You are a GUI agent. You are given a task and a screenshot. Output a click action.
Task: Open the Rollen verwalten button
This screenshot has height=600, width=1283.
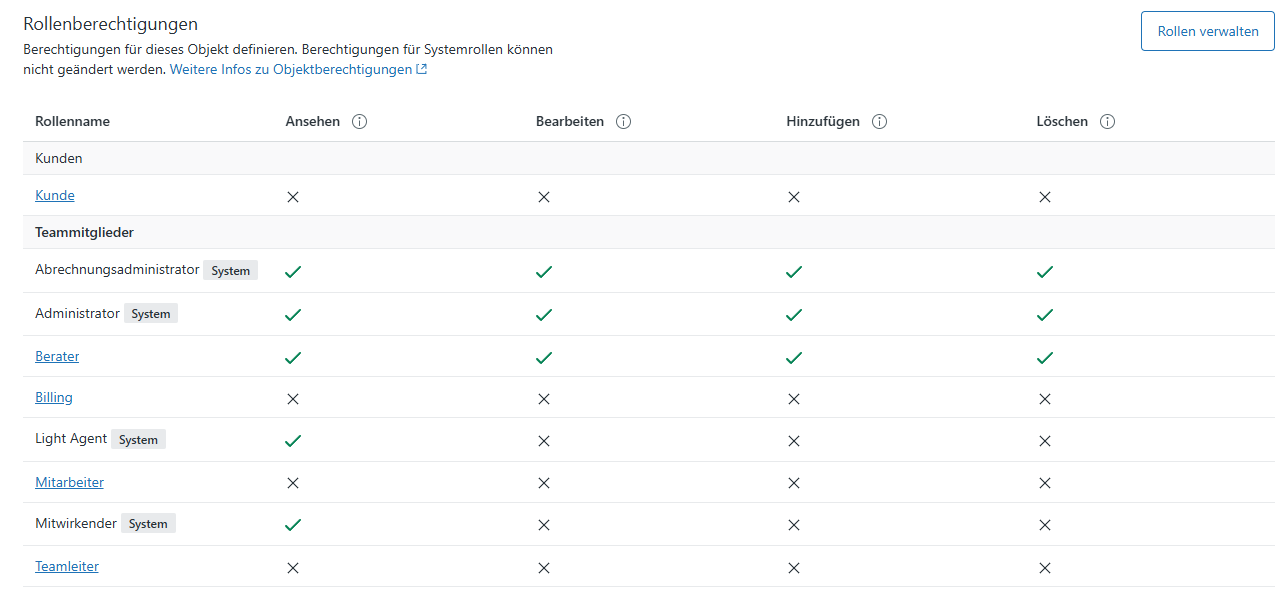pyautogui.click(x=1208, y=31)
